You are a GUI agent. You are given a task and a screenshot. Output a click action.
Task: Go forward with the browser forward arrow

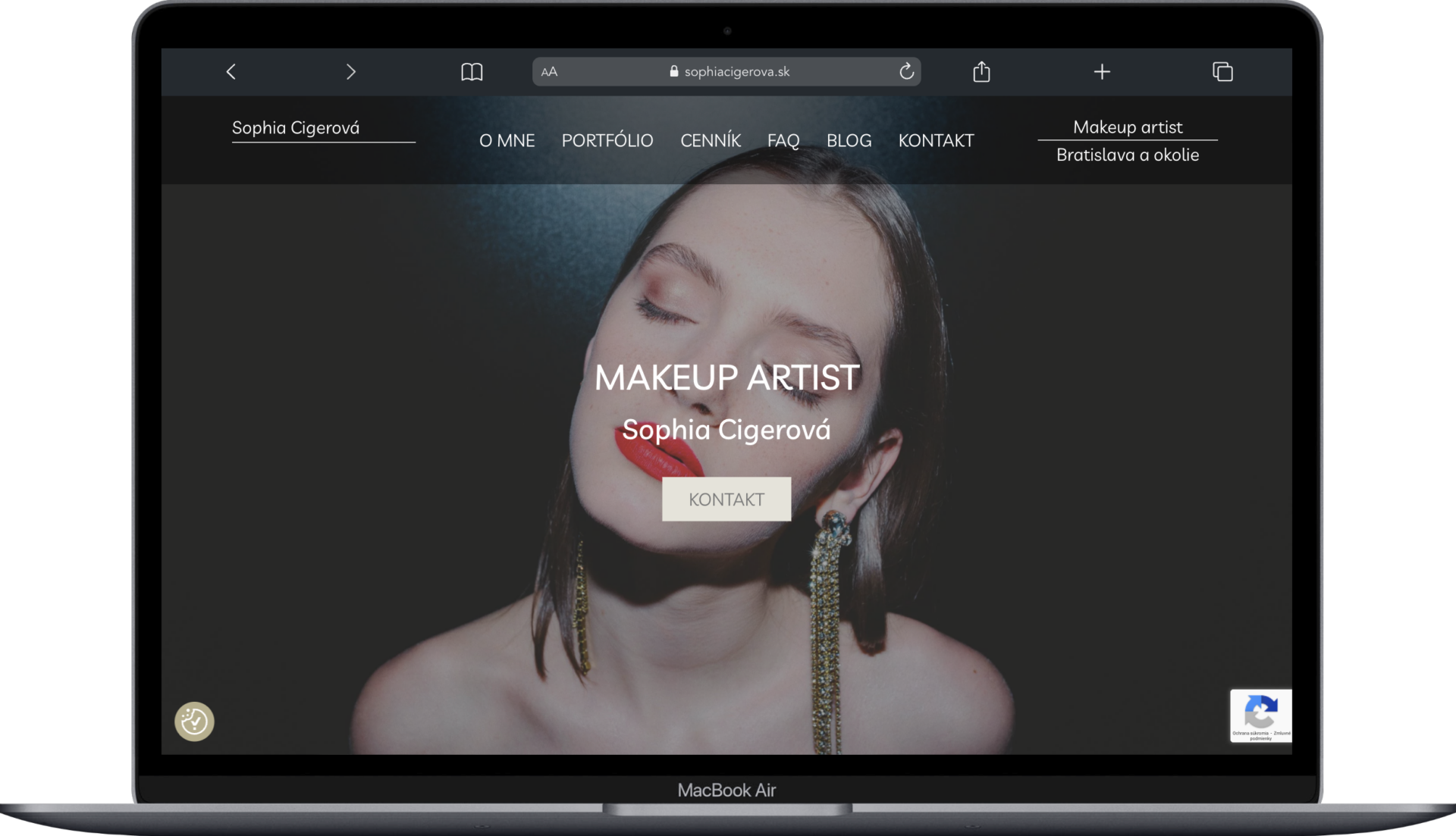350,72
